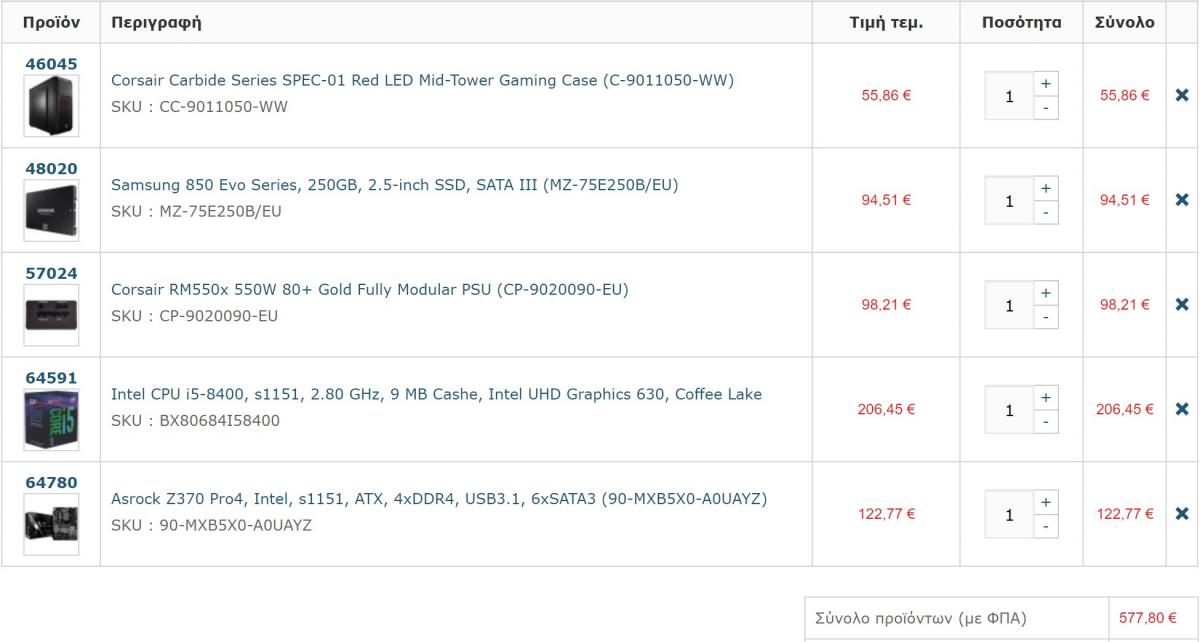
Task: Click the Ποσότητα column header
Action: click(x=1021, y=22)
